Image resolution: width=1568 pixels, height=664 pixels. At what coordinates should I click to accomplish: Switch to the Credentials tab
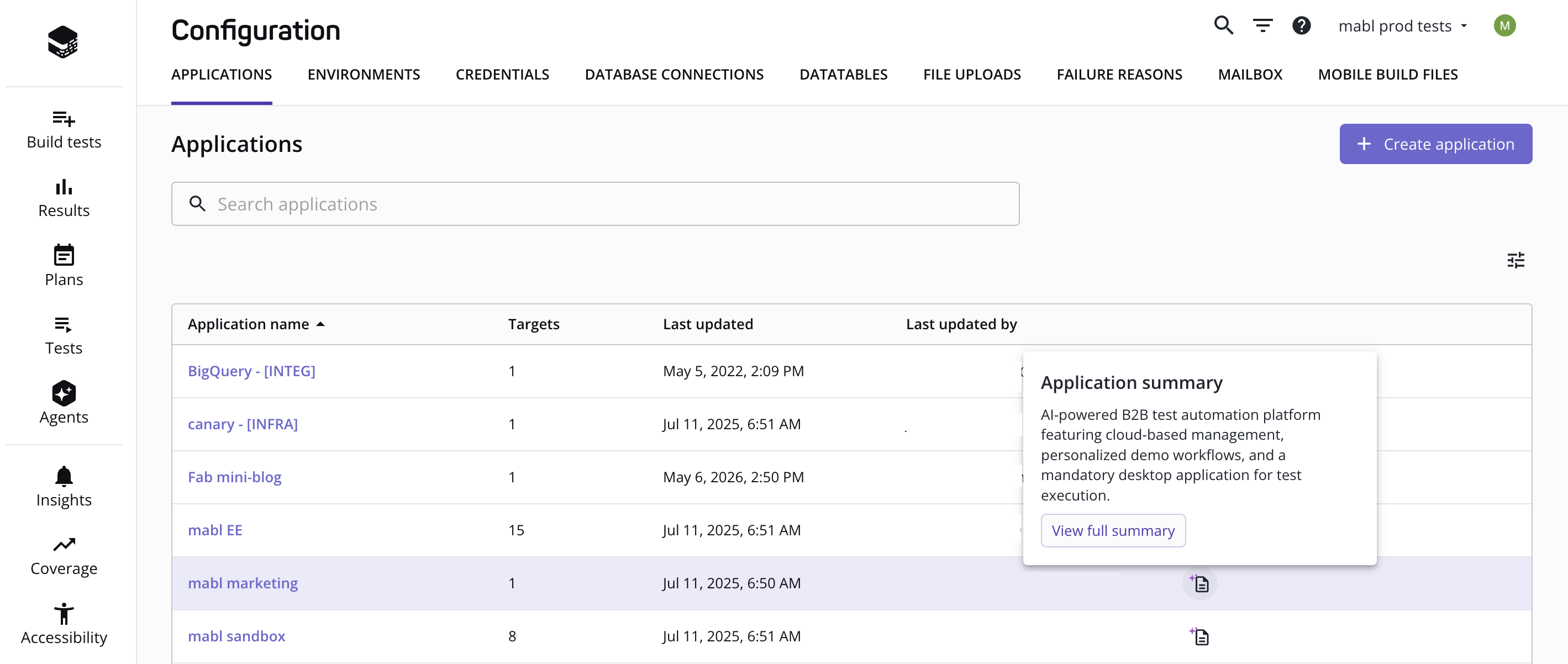coord(503,74)
